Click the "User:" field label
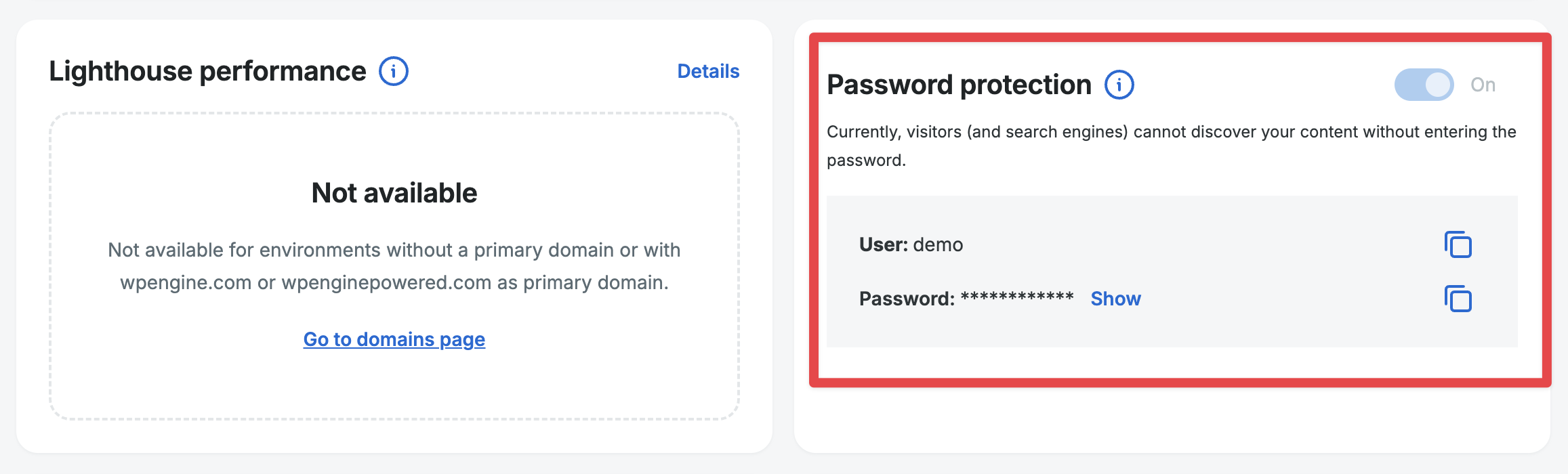 (884, 244)
